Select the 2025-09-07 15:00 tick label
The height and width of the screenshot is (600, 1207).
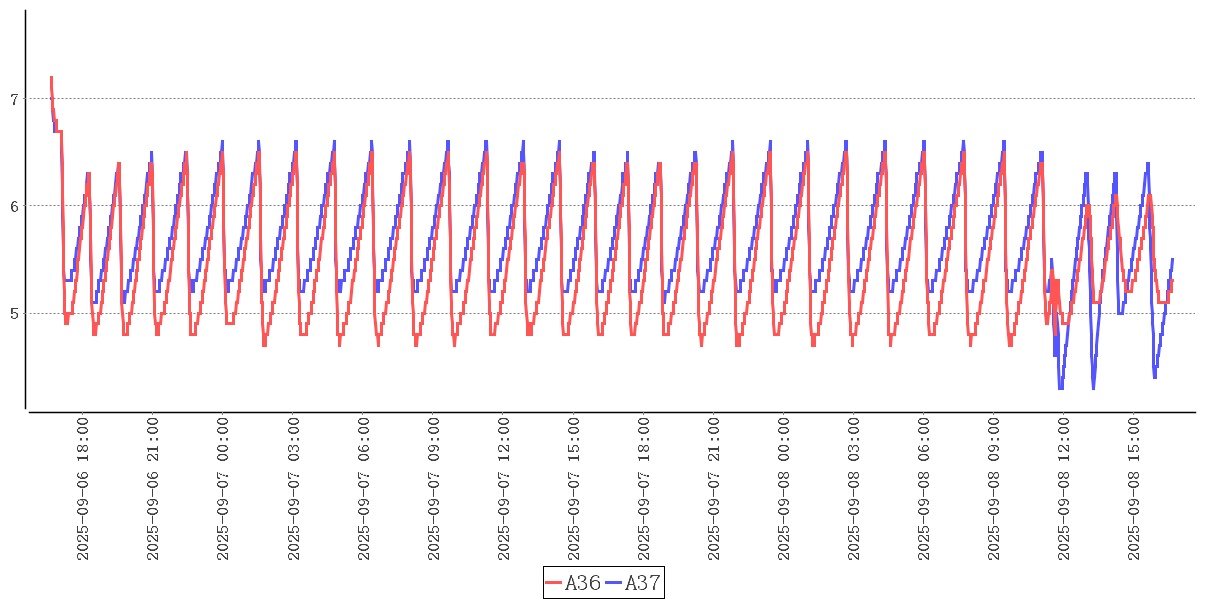coord(573,490)
